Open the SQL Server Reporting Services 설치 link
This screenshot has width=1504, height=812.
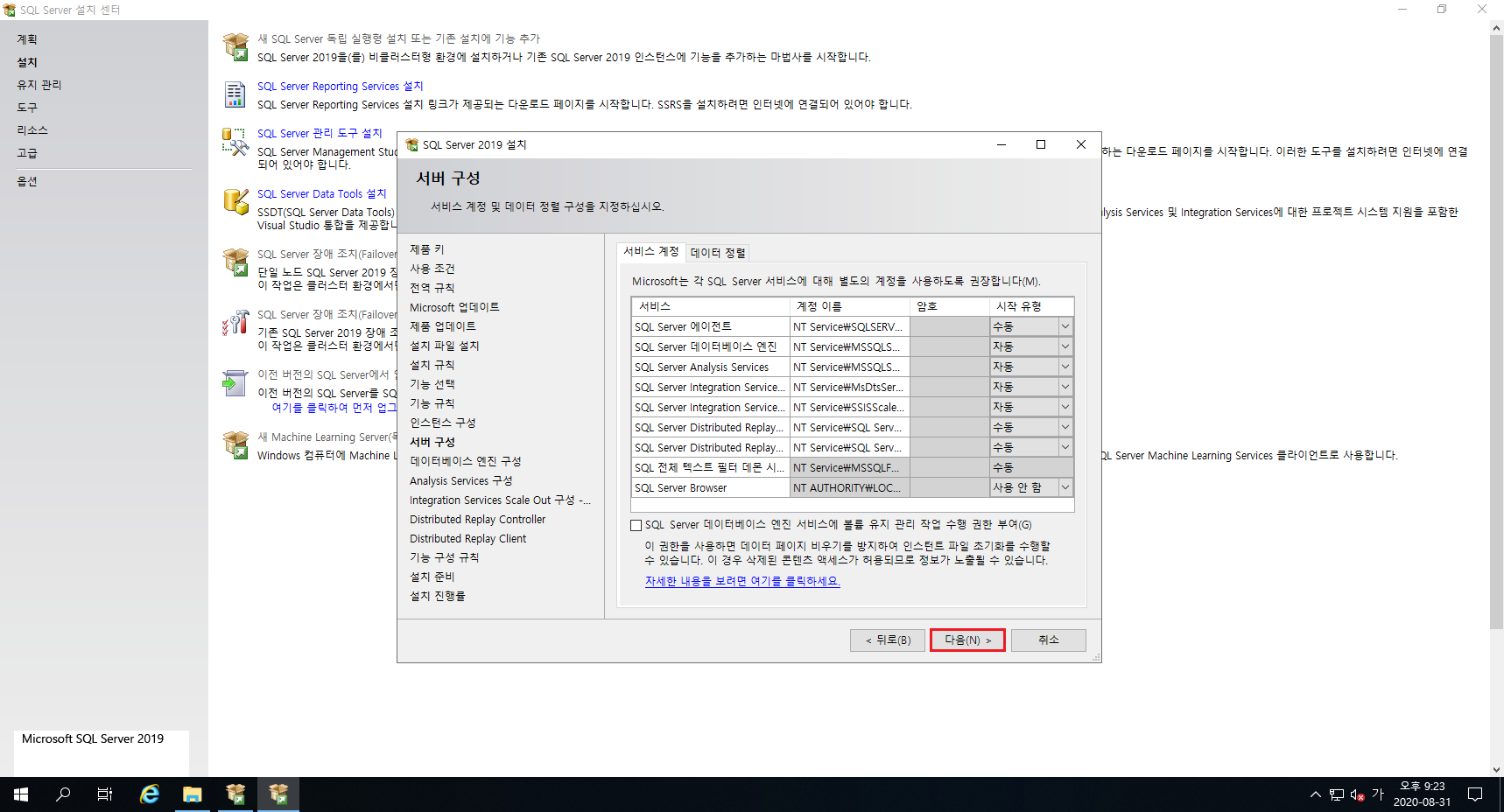340,87
